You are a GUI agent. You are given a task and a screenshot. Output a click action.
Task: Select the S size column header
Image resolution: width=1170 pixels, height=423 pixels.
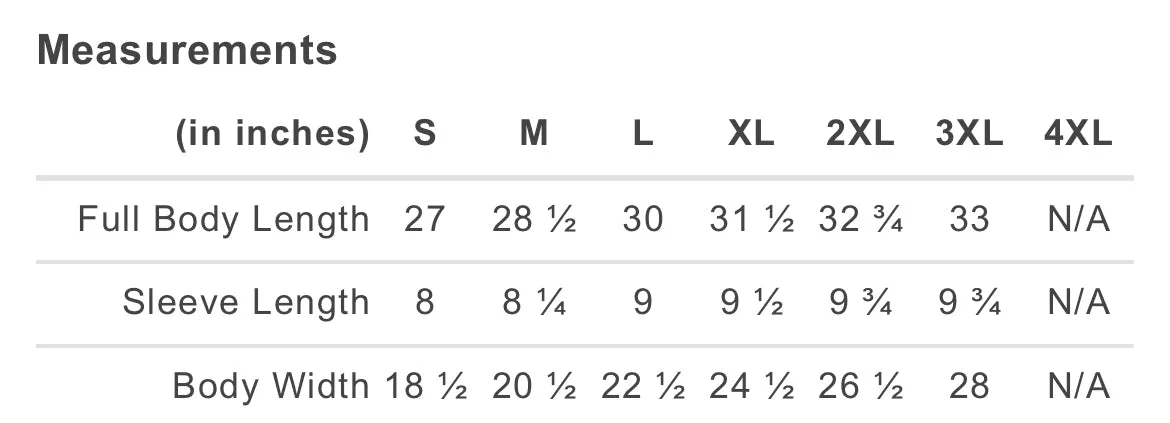click(425, 134)
